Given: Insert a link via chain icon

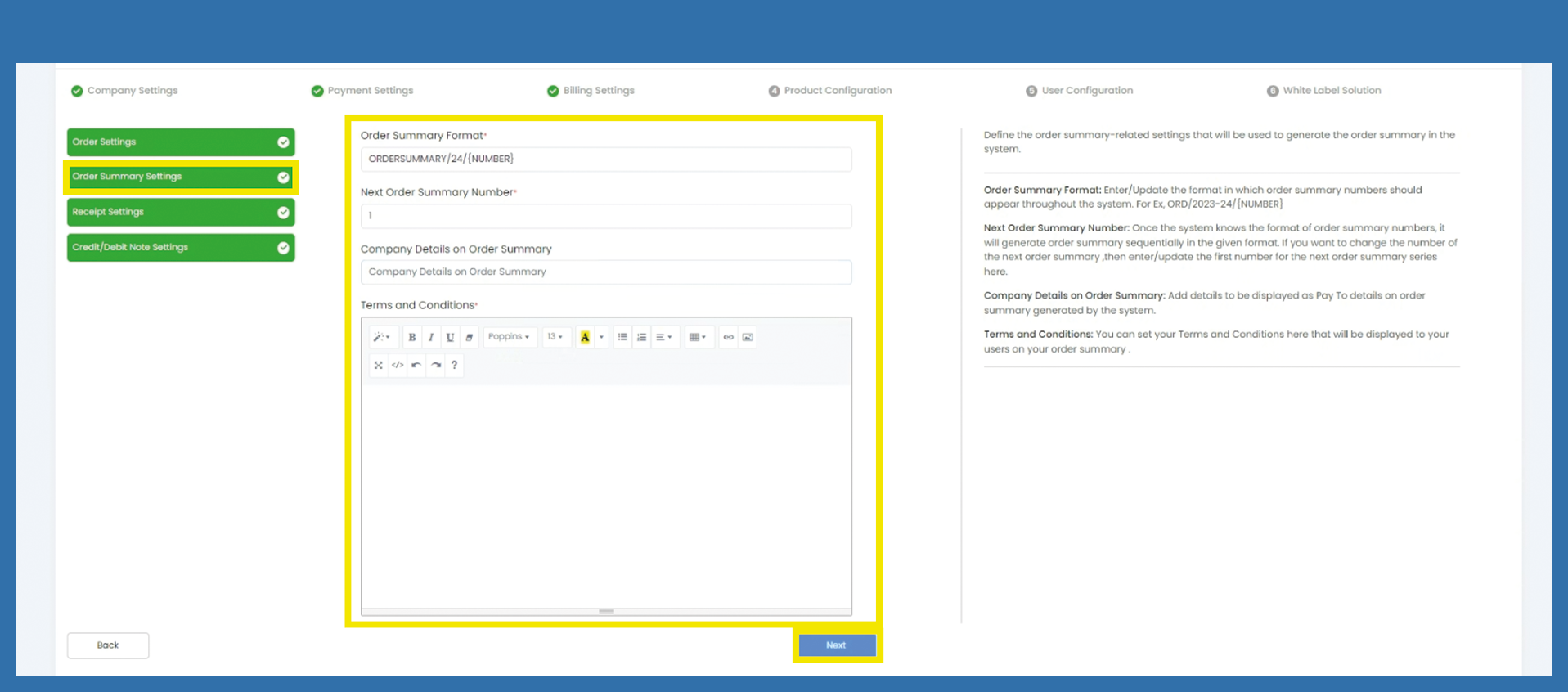Looking at the screenshot, I should [728, 337].
